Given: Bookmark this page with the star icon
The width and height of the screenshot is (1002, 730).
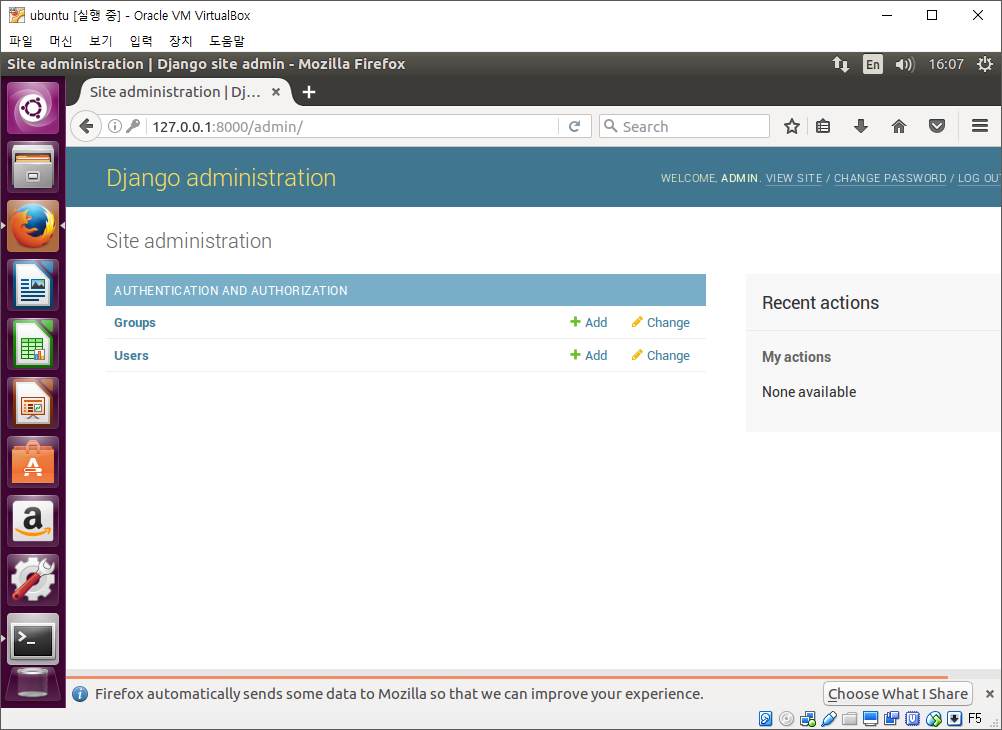Looking at the screenshot, I should 792,127.
